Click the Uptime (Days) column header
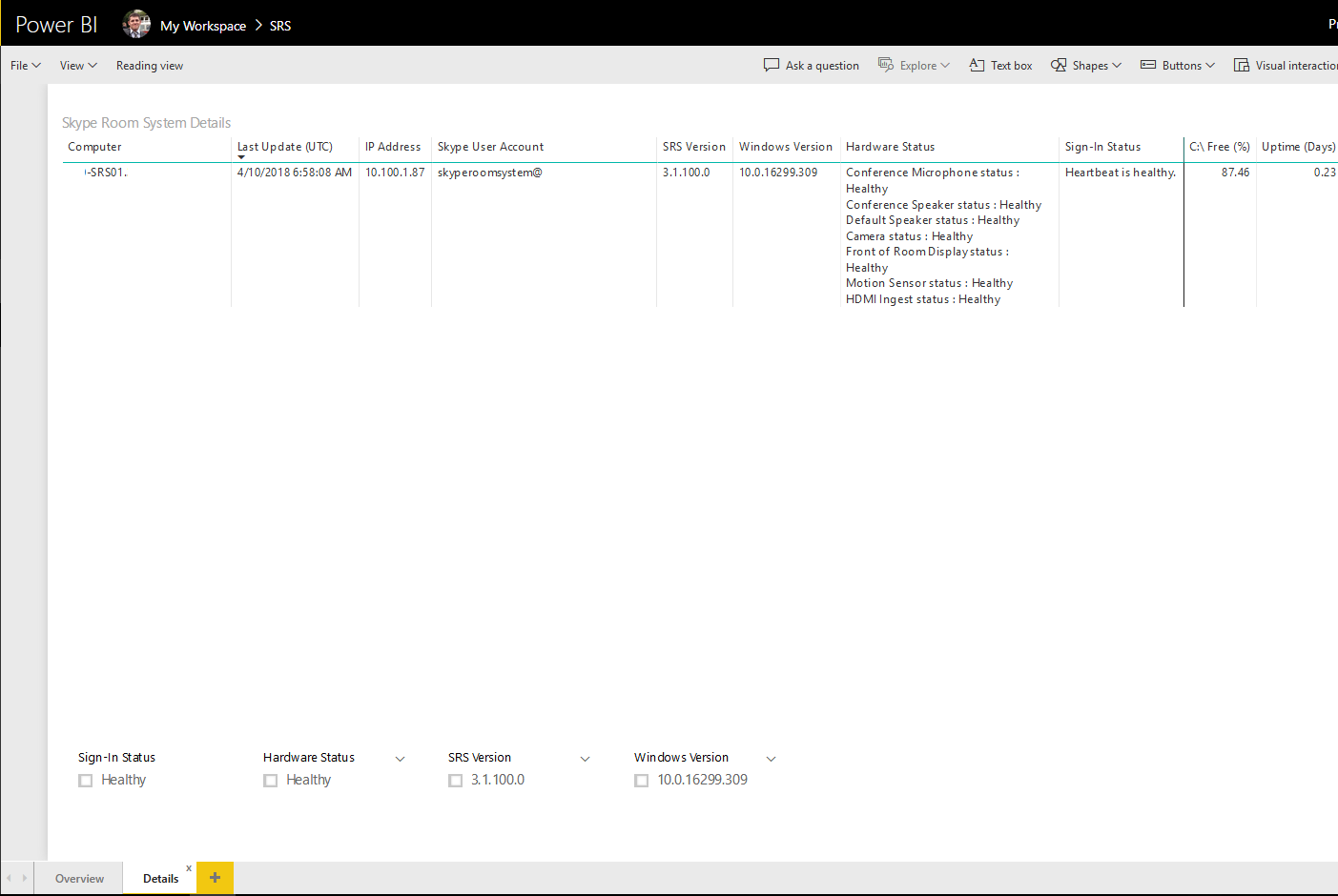Screen dimensions: 1338x896 point(1298,147)
